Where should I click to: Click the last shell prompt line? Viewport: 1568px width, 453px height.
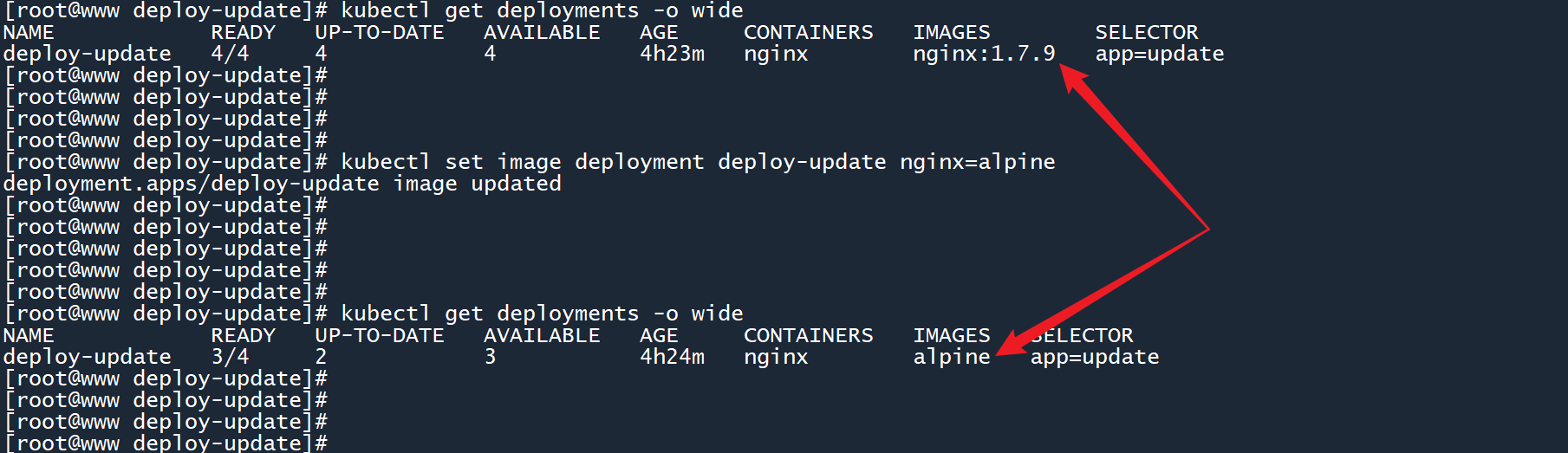tap(165, 443)
